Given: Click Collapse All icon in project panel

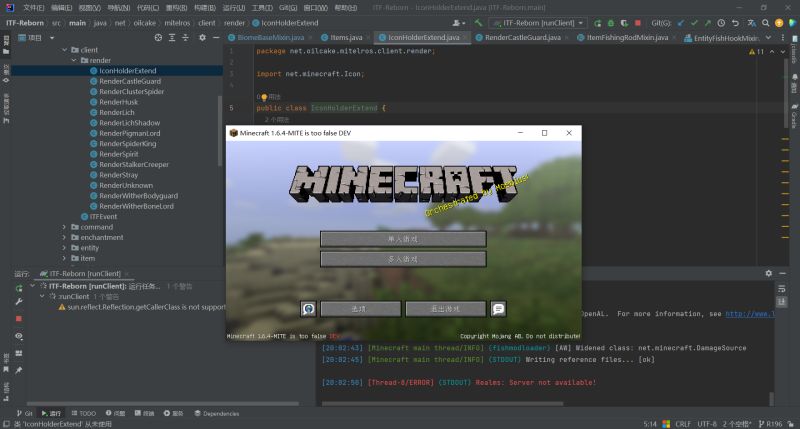Looking at the screenshot, I should point(185,38).
